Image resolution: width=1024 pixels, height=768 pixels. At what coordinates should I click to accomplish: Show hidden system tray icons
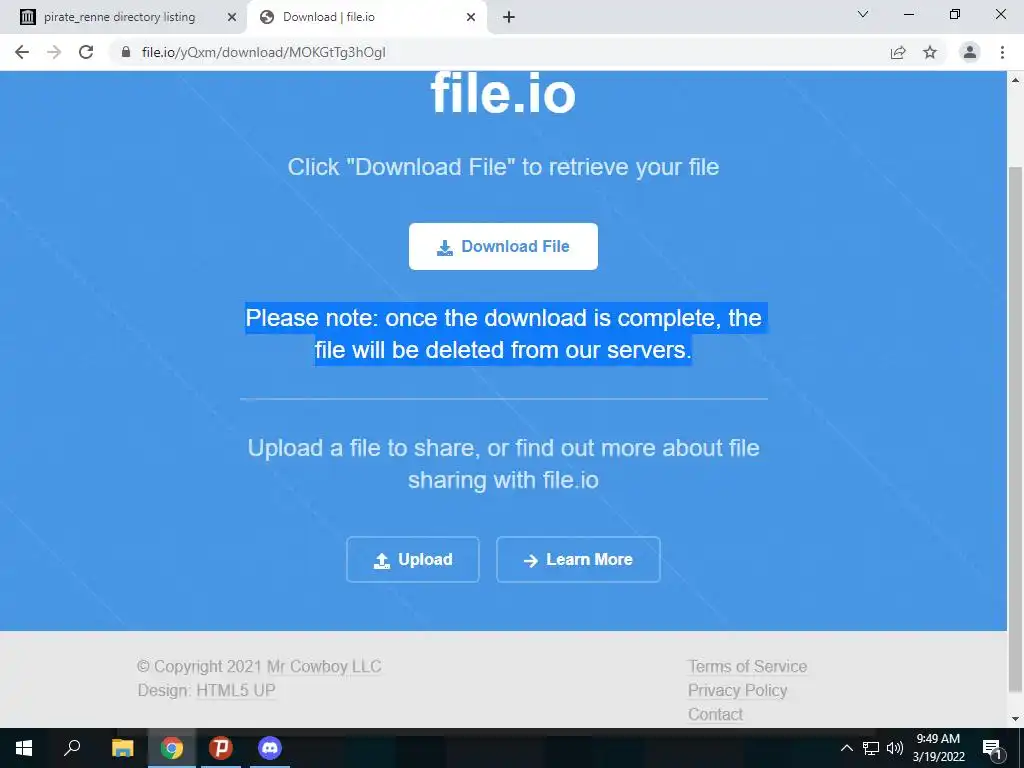pos(846,748)
